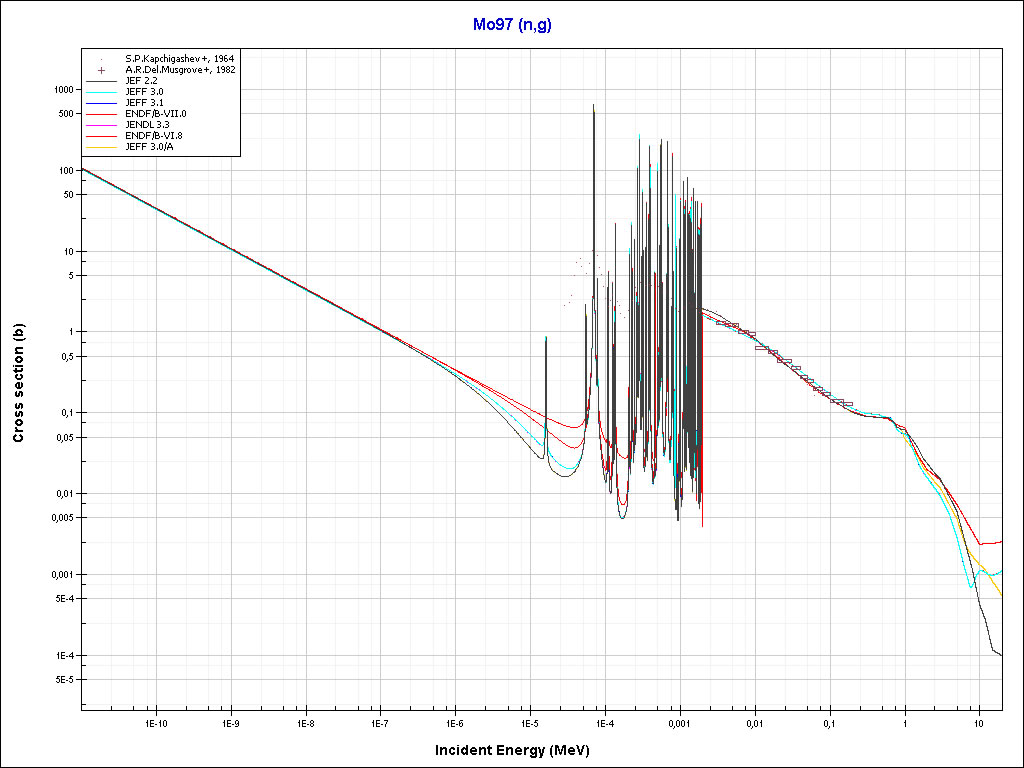Click the Mo97 (n,g) chart title
Viewport: 1024px width, 768px height.
pyautogui.click(x=511, y=25)
